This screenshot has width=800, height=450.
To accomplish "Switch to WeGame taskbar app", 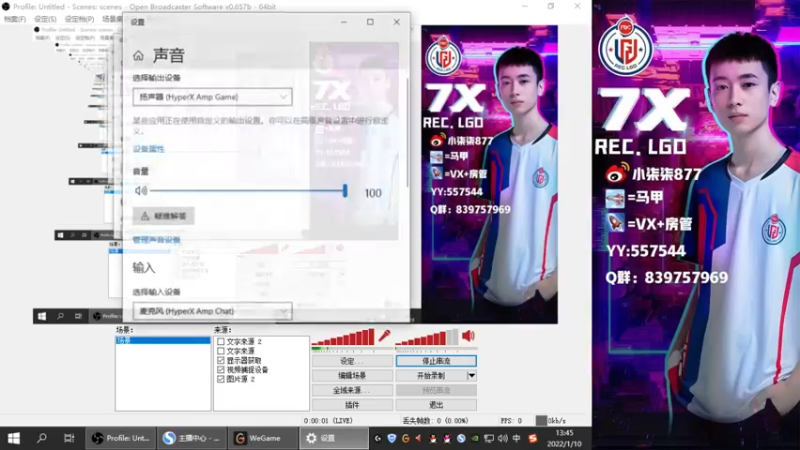I will 262,438.
